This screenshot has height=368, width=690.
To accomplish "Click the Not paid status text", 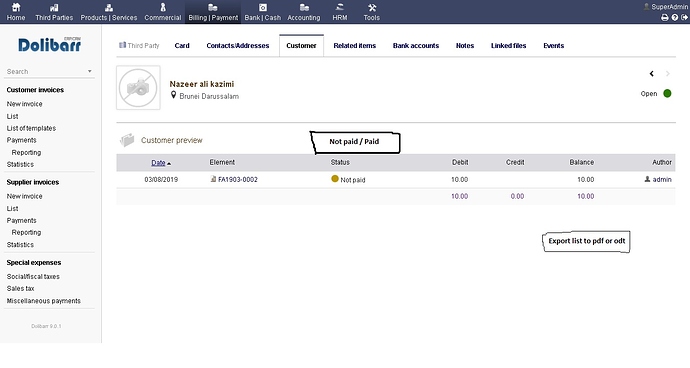I will (x=353, y=180).
